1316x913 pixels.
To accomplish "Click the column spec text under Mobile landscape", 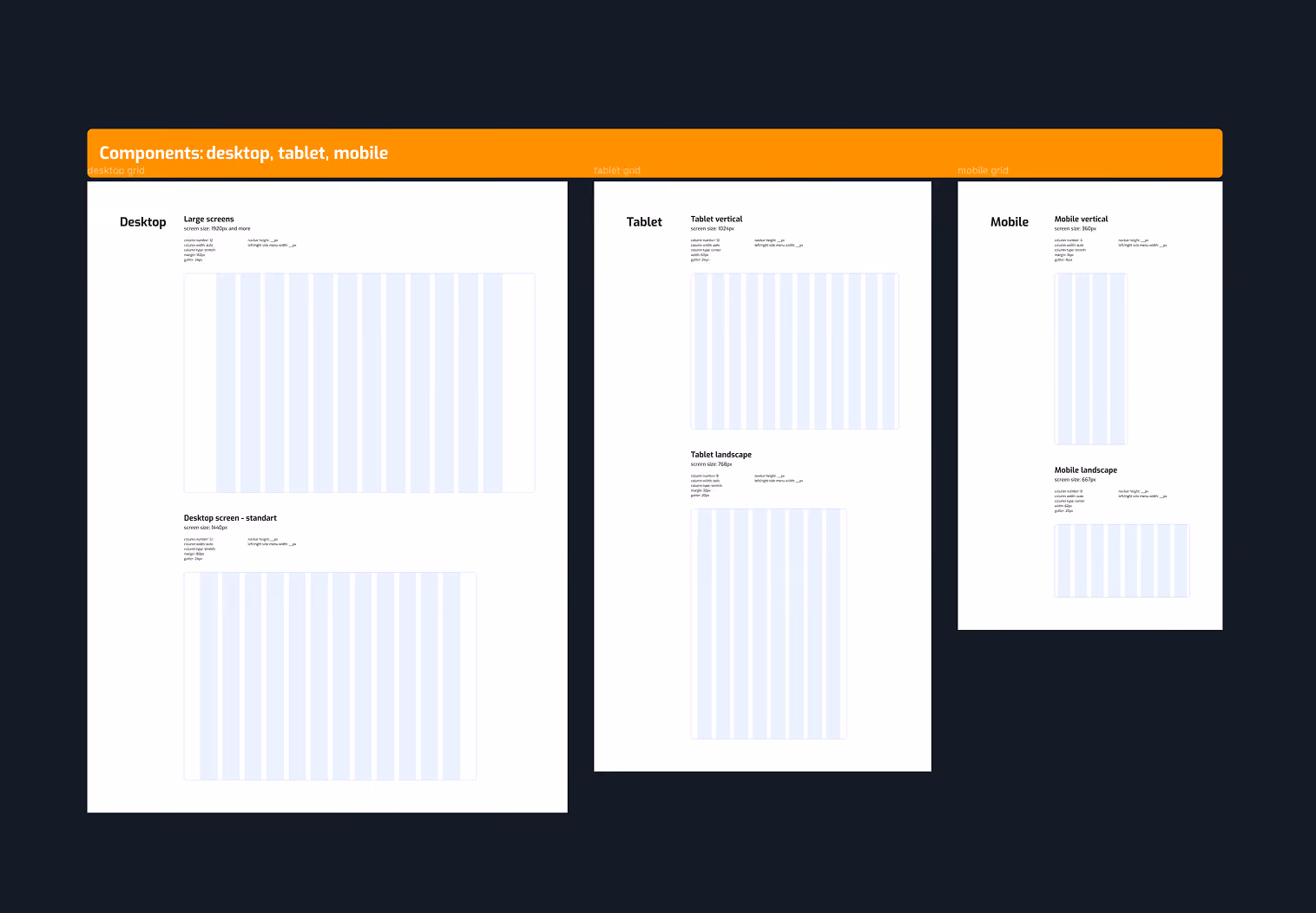I will click(x=1069, y=501).
